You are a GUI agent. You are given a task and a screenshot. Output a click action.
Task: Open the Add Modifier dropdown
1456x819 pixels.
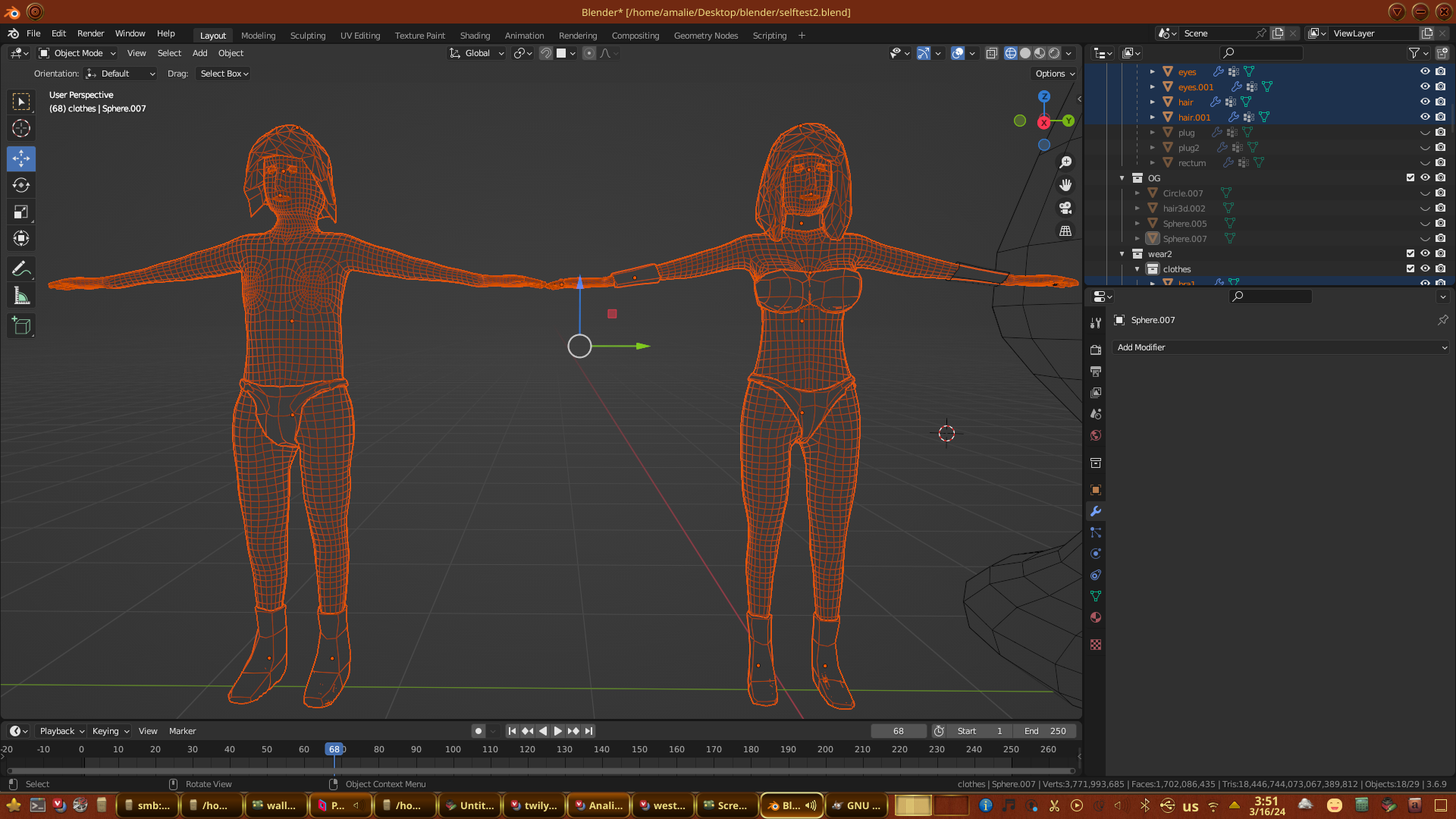click(1282, 347)
